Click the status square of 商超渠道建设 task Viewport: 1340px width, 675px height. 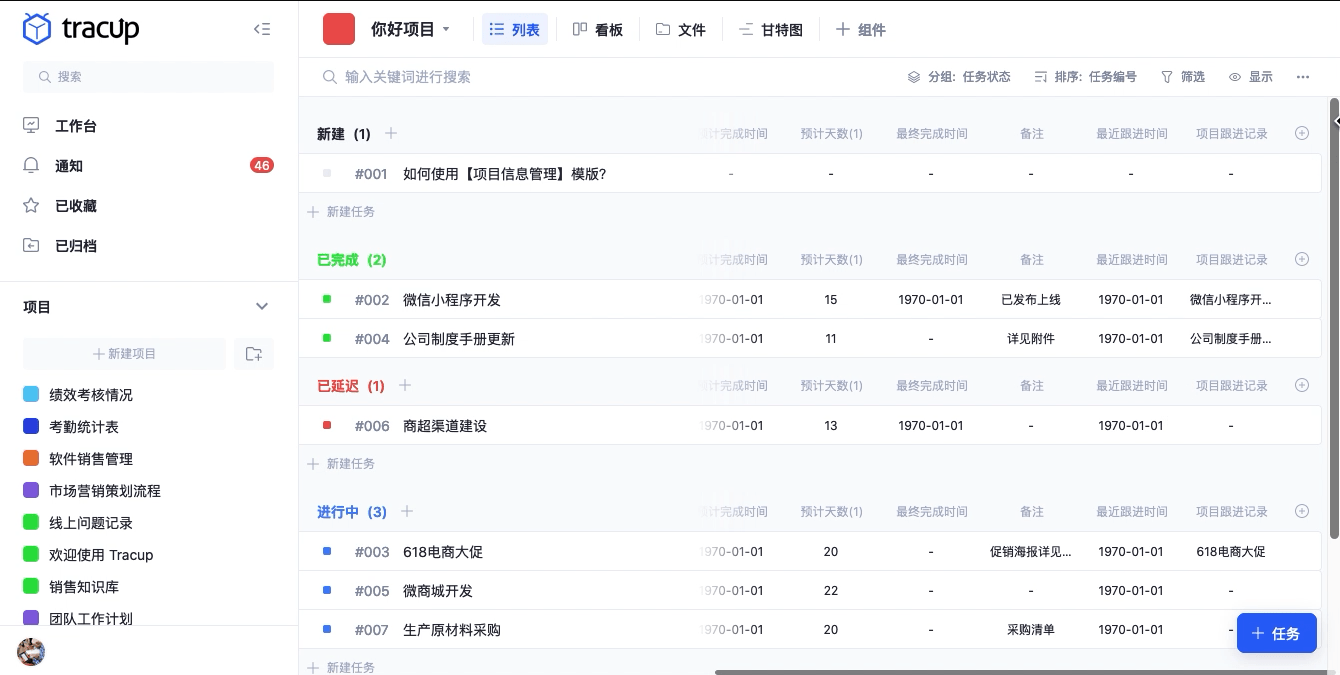pos(326,425)
